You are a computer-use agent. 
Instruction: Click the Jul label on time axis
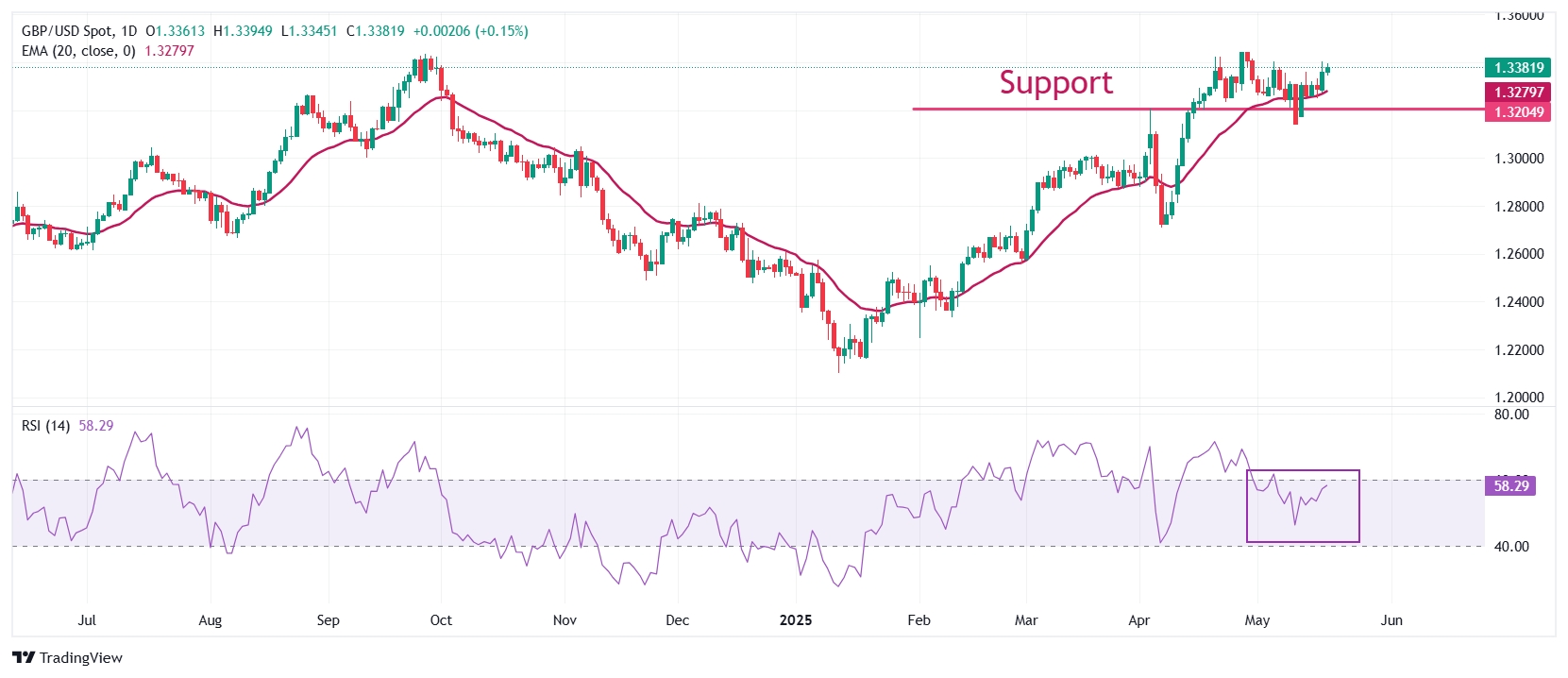point(87,620)
